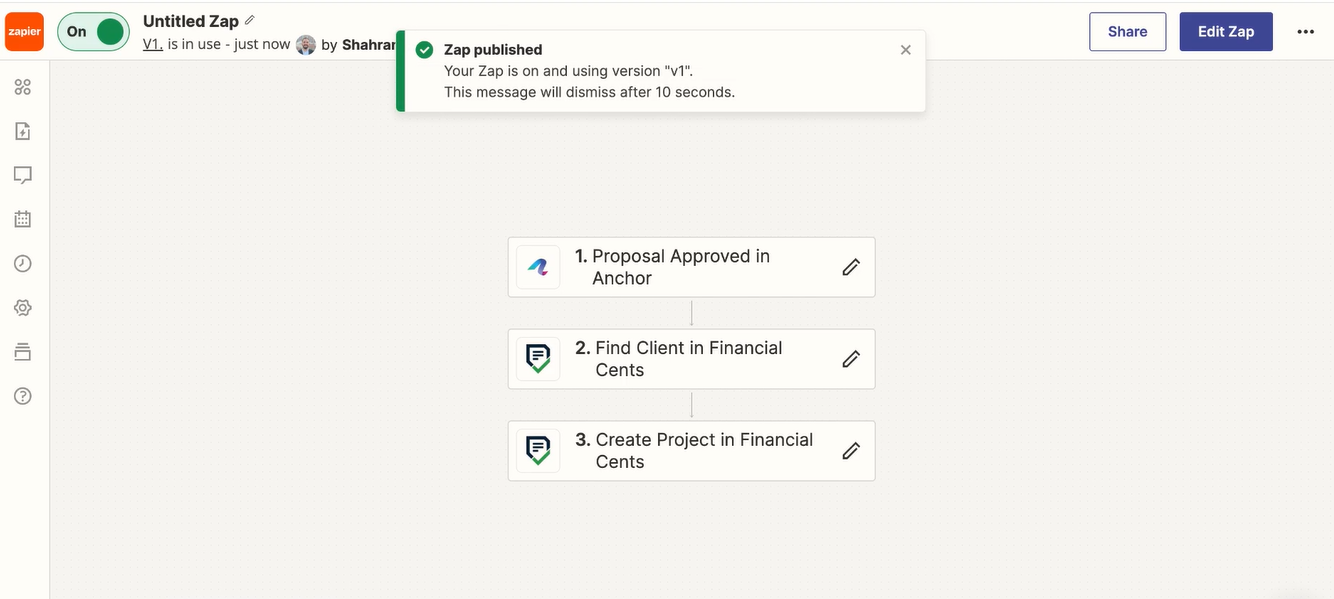
Task: Open the Zap history clock icon
Action: 23,264
